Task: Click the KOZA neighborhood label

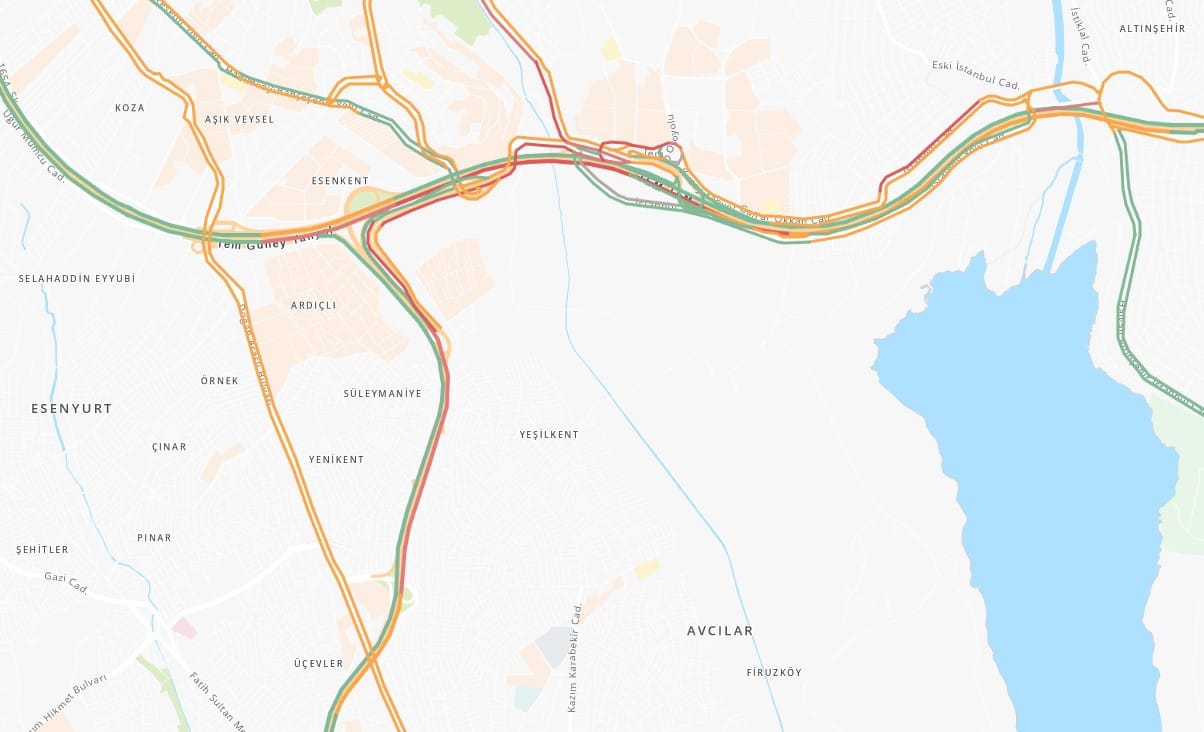Action: click(130, 108)
